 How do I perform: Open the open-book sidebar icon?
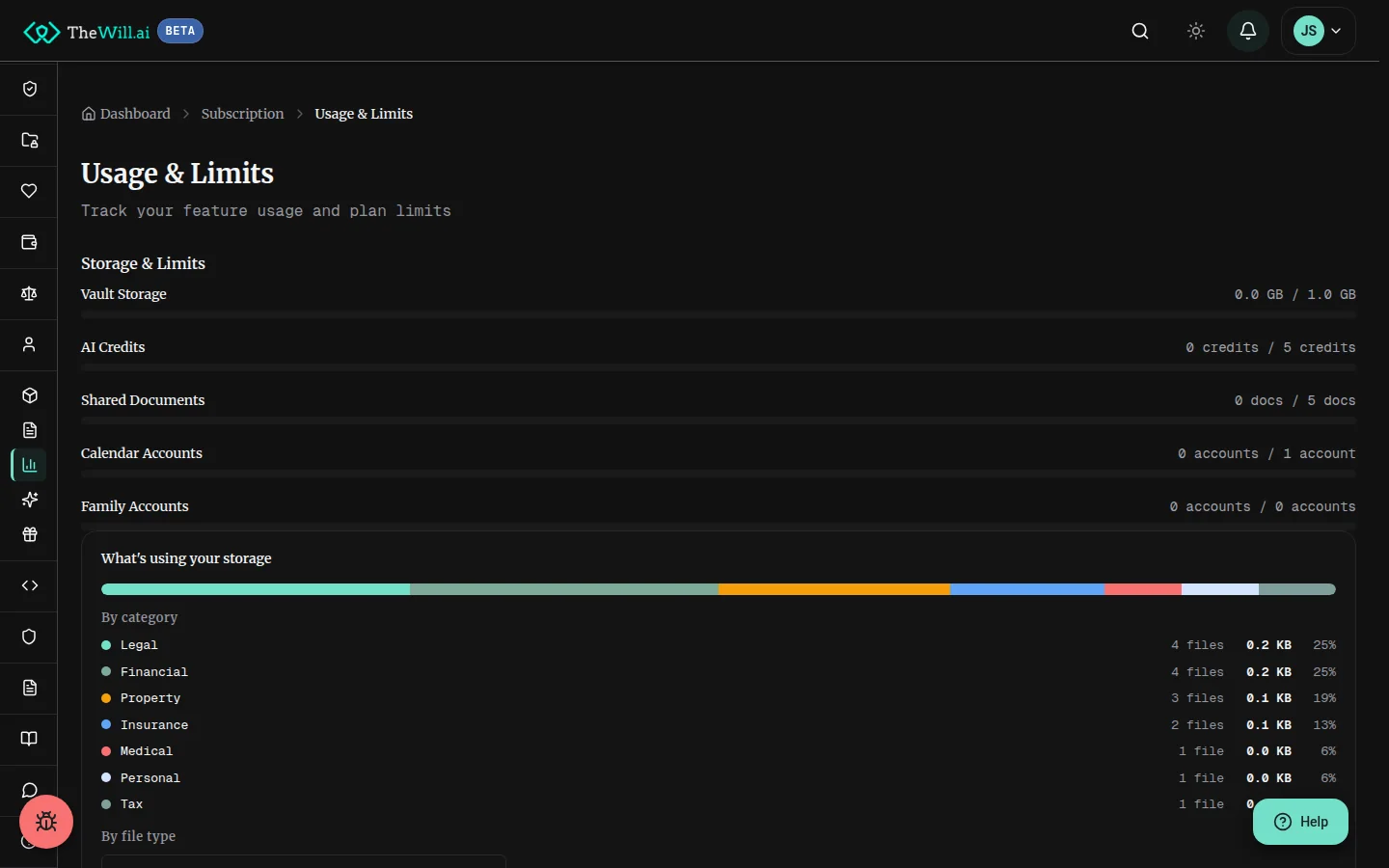click(29, 739)
